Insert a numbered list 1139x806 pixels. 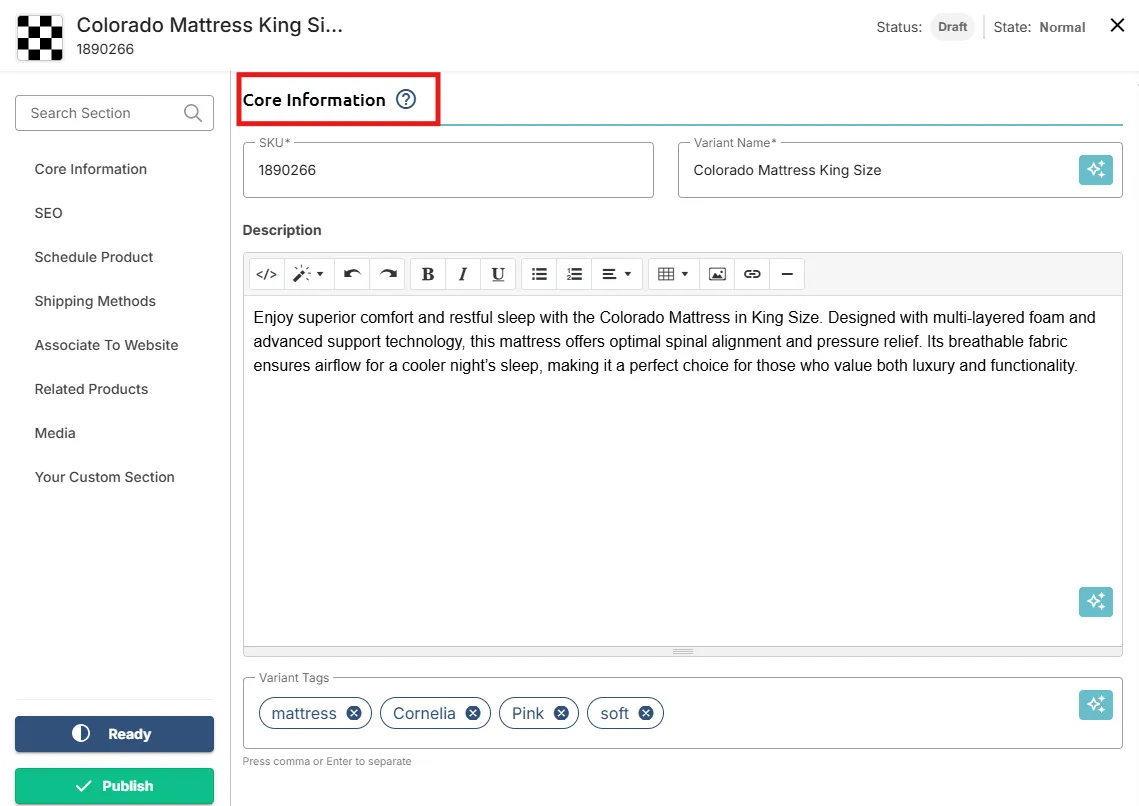[575, 274]
